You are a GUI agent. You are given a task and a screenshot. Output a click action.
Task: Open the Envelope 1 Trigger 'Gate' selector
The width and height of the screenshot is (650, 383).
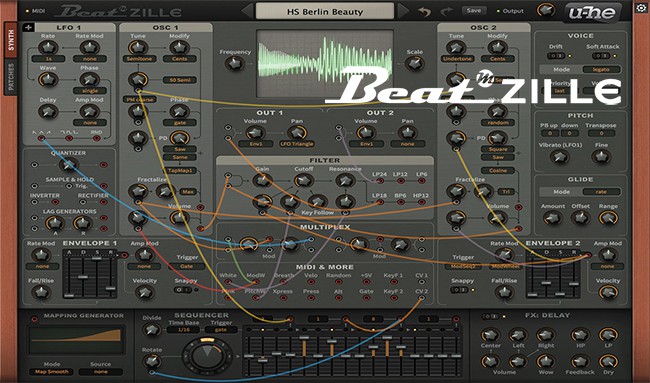coord(186,266)
